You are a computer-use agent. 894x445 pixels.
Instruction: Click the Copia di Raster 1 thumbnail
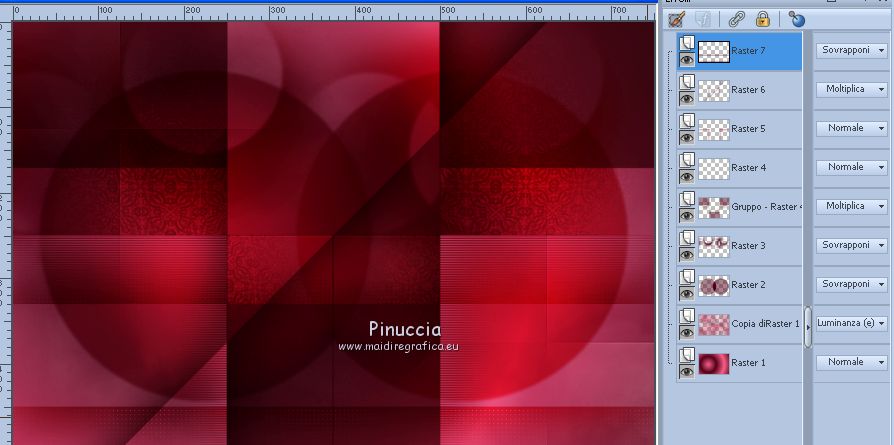(x=714, y=325)
